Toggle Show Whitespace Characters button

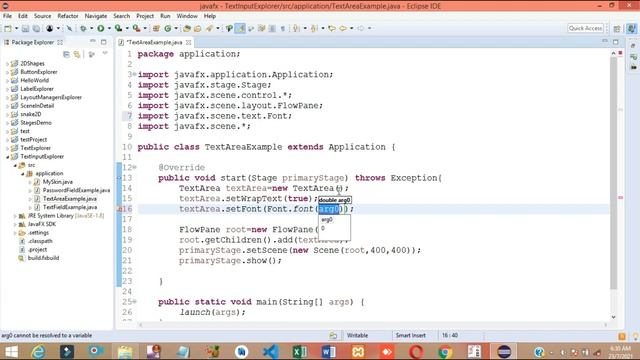282,28
